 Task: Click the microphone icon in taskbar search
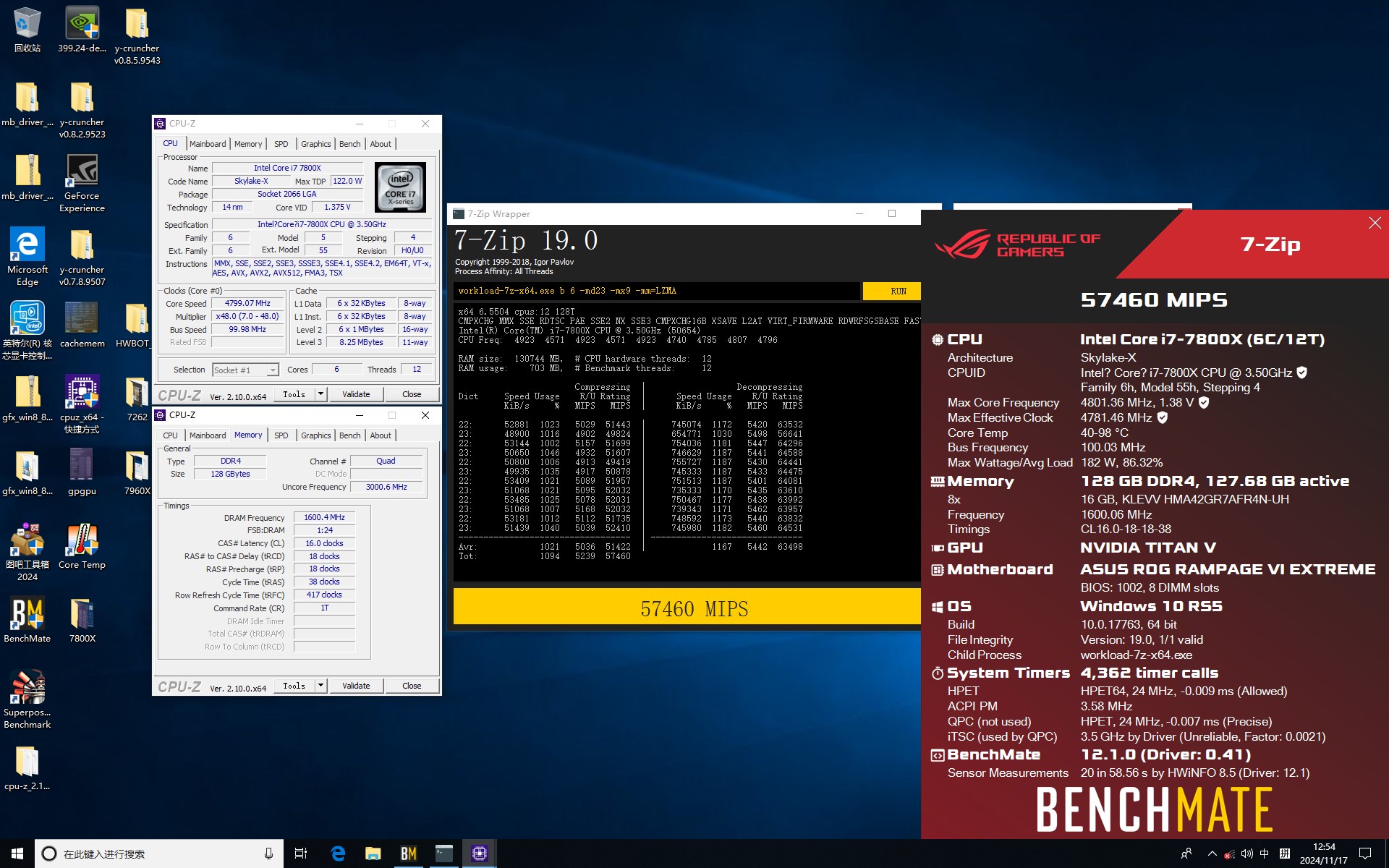(x=268, y=854)
